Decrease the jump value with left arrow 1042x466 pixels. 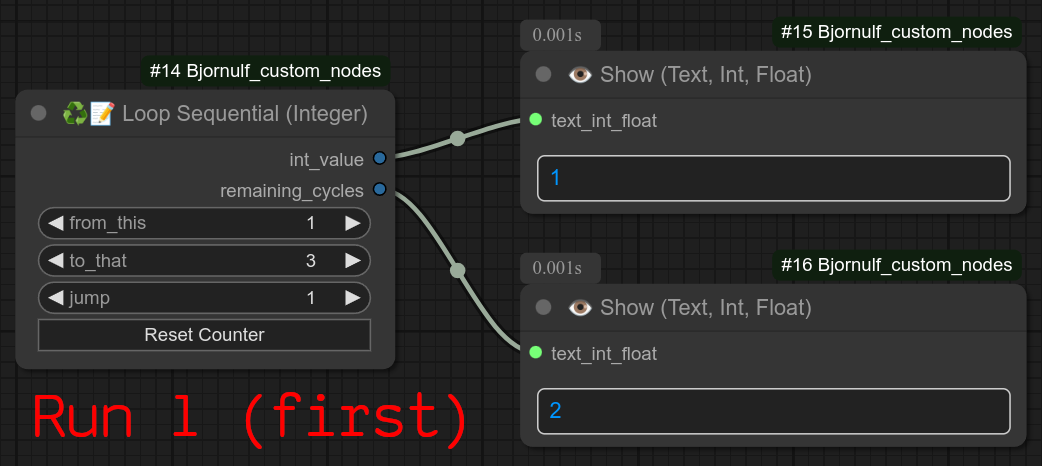click(x=55, y=298)
